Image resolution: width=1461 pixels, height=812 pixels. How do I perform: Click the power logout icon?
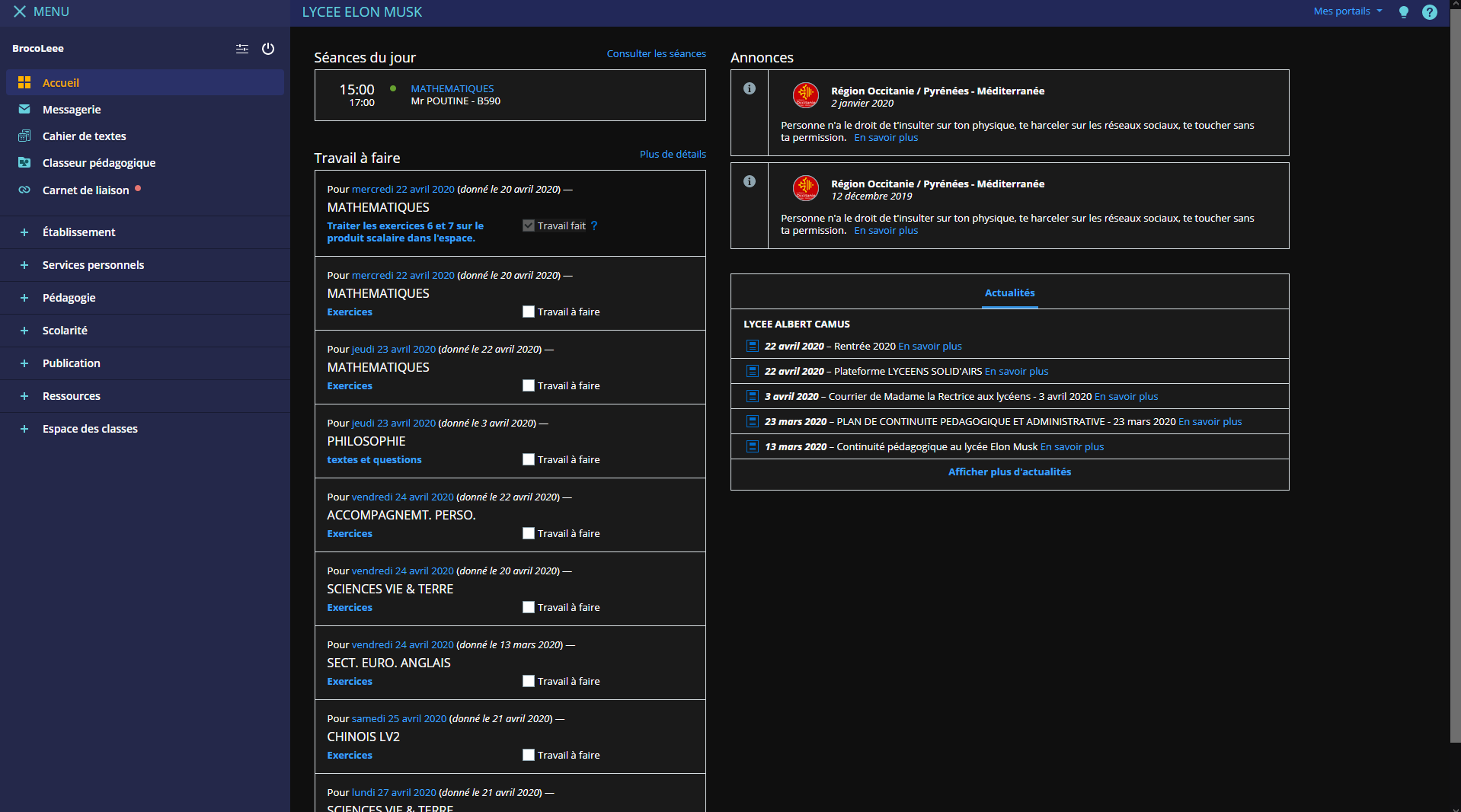pyautogui.click(x=268, y=49)
